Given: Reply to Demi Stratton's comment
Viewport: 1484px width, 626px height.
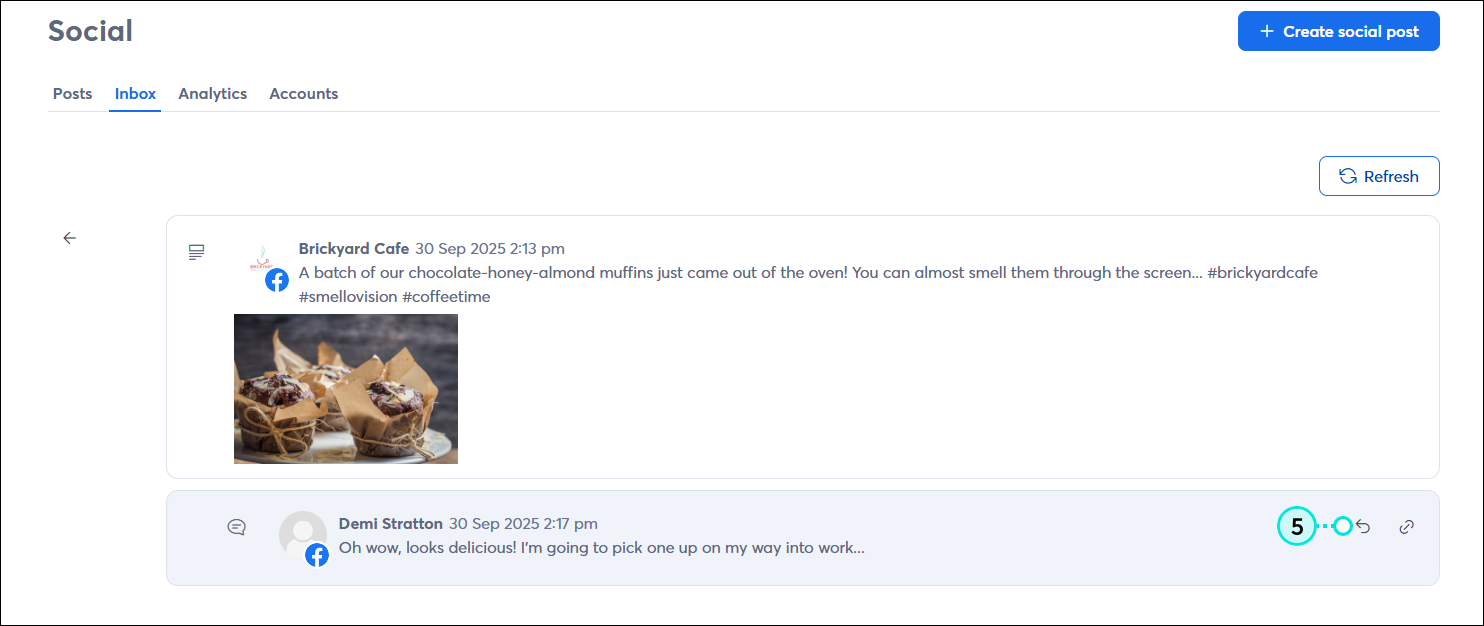Looking at the screenshot, I should click(1363, 526).
